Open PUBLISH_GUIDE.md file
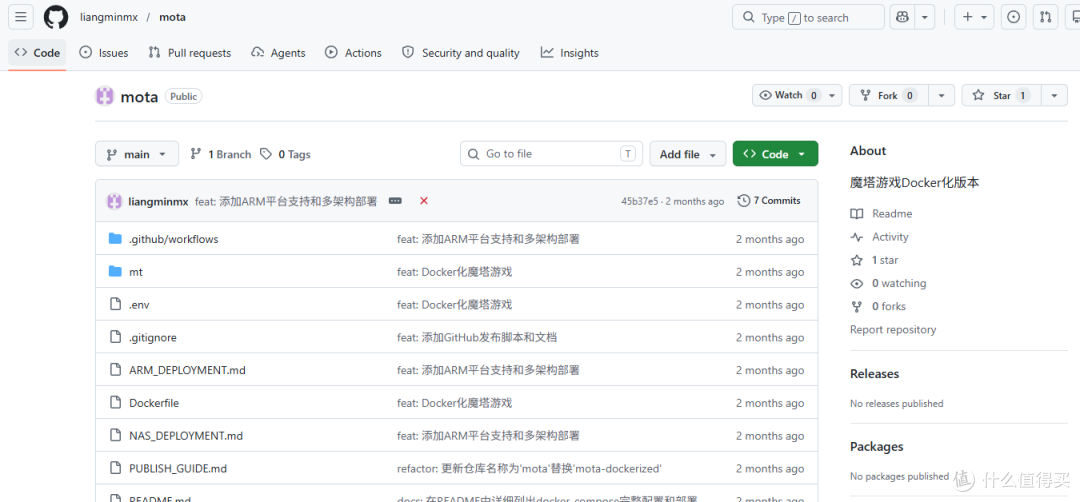The width and height of the screenshot is (1080, 502). (x=178, y=469)
